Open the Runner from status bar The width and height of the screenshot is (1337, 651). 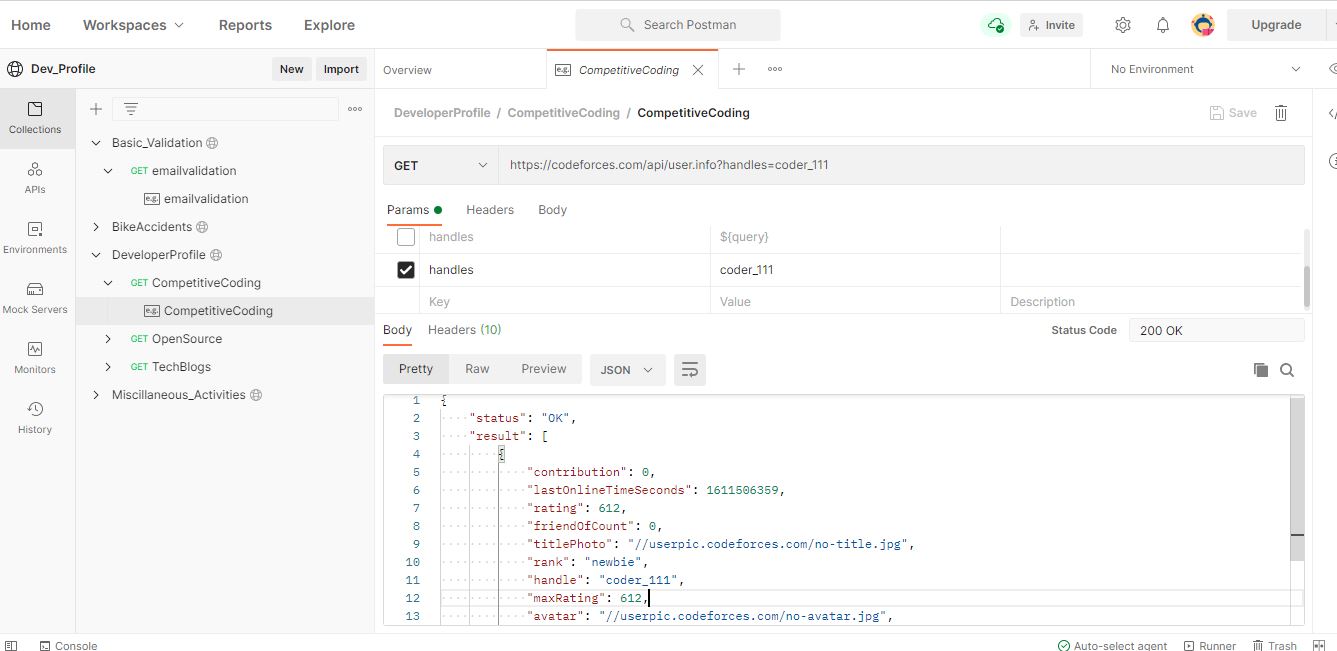(1210, 646)
